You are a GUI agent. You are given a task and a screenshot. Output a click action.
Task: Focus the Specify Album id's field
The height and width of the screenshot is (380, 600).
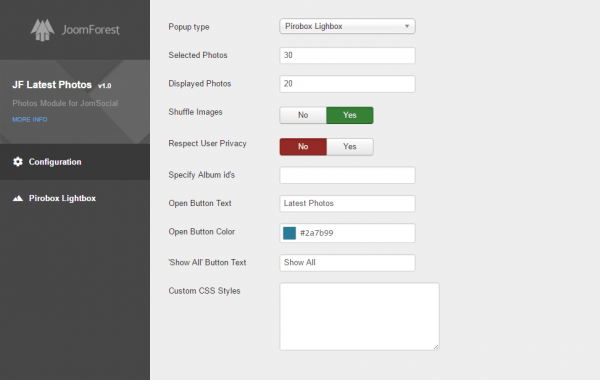pos(347,175)
